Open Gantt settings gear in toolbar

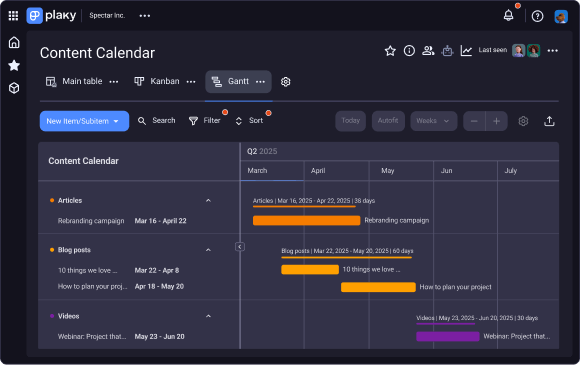tap(523, 121)
